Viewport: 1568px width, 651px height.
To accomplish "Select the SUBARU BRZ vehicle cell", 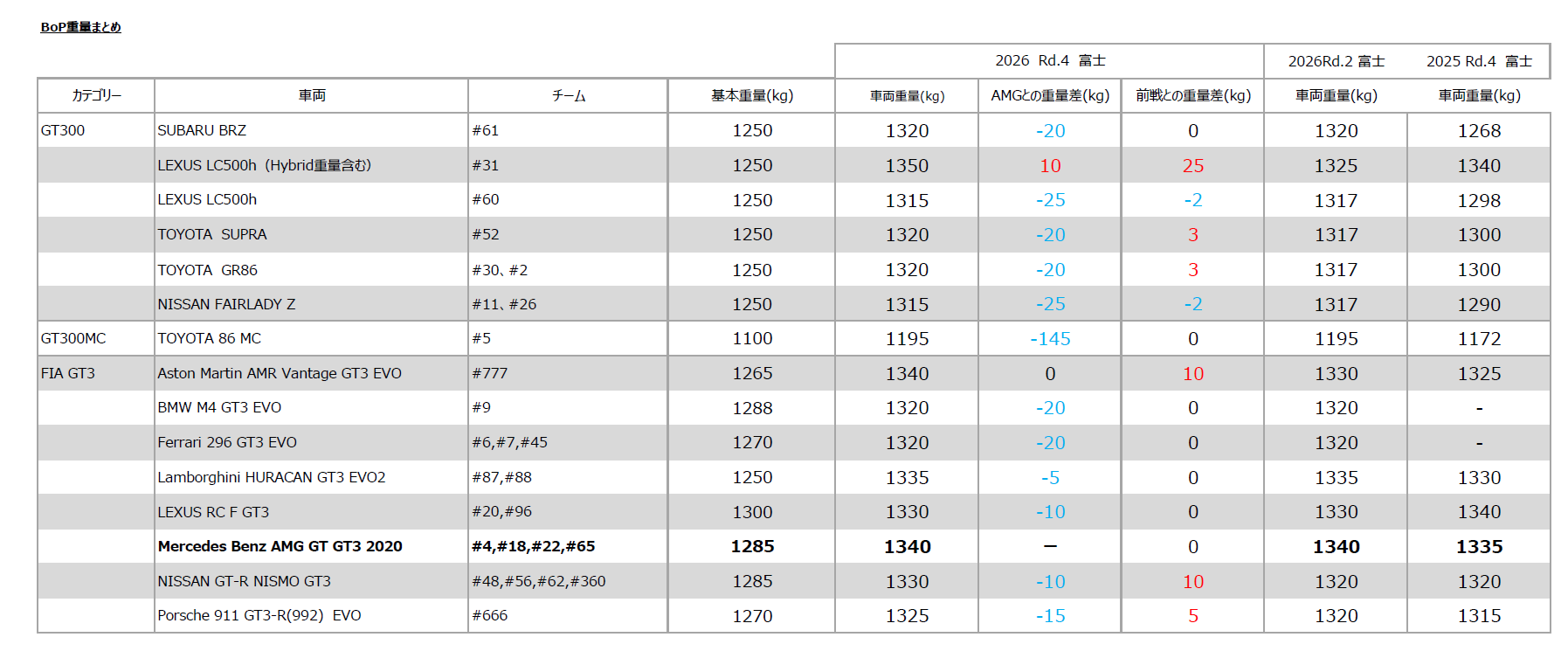I will pyautogui.click(x=311, y=130).
